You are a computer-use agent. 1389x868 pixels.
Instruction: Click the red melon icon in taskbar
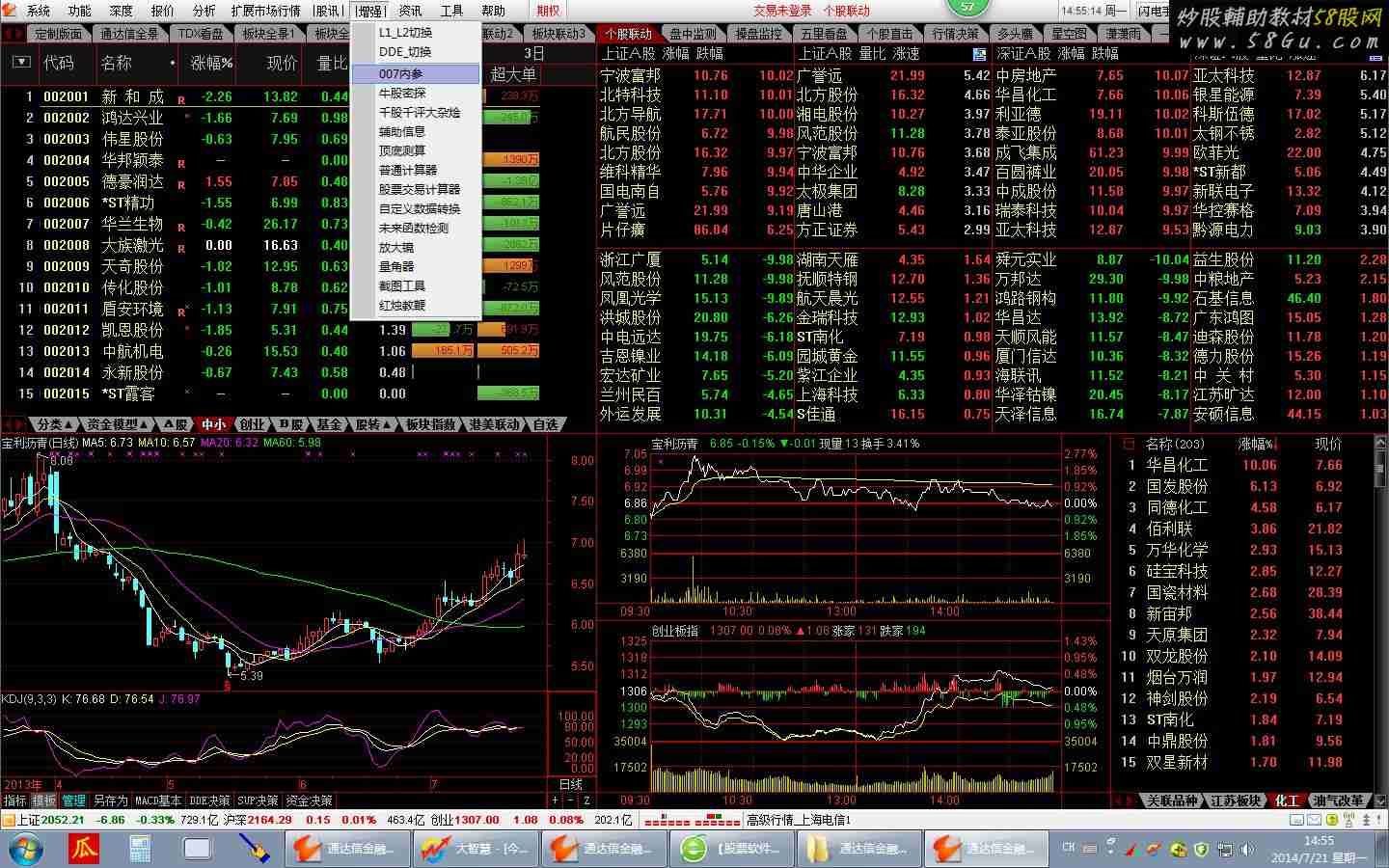point(84,849)
